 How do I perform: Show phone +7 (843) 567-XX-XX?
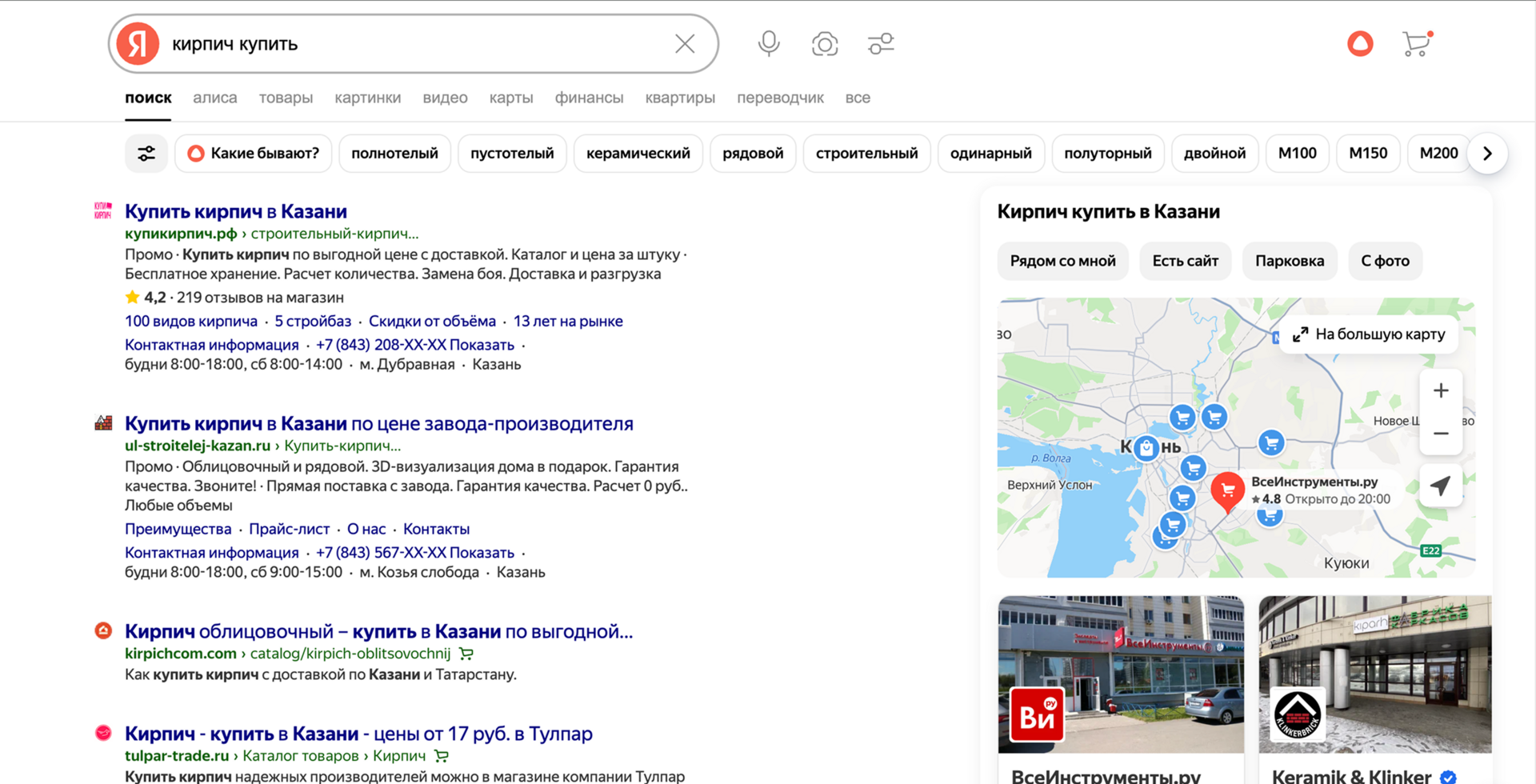click(415, 553)
